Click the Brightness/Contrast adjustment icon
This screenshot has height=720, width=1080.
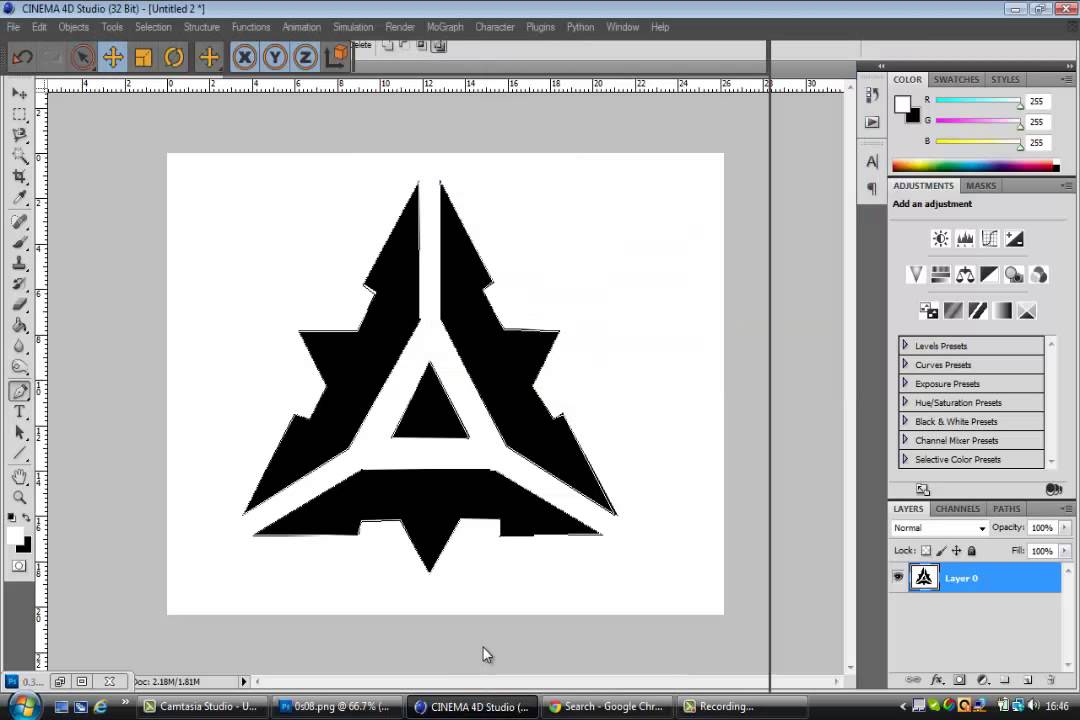[x=940, y=239]
